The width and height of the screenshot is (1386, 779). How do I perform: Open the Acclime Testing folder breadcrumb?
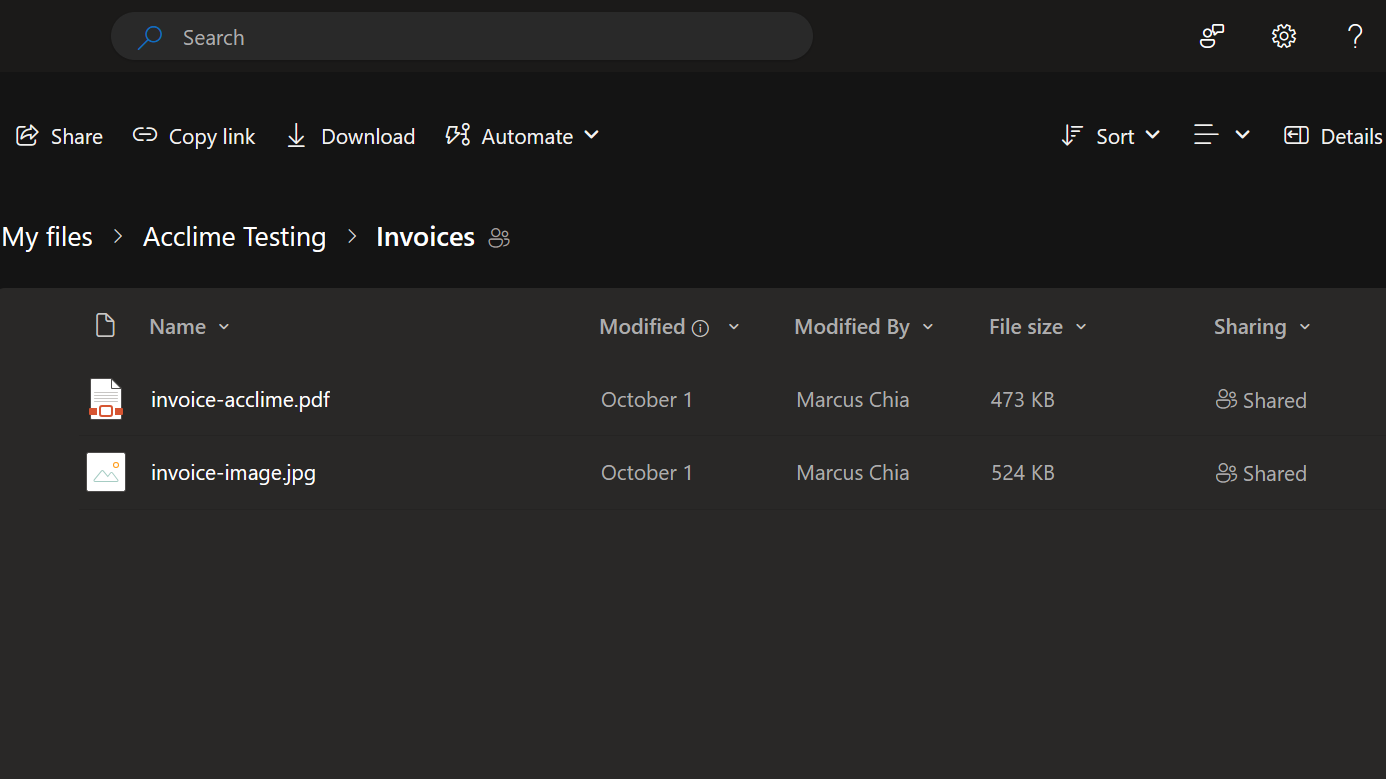pyautogui.click(x=234, y=237)
